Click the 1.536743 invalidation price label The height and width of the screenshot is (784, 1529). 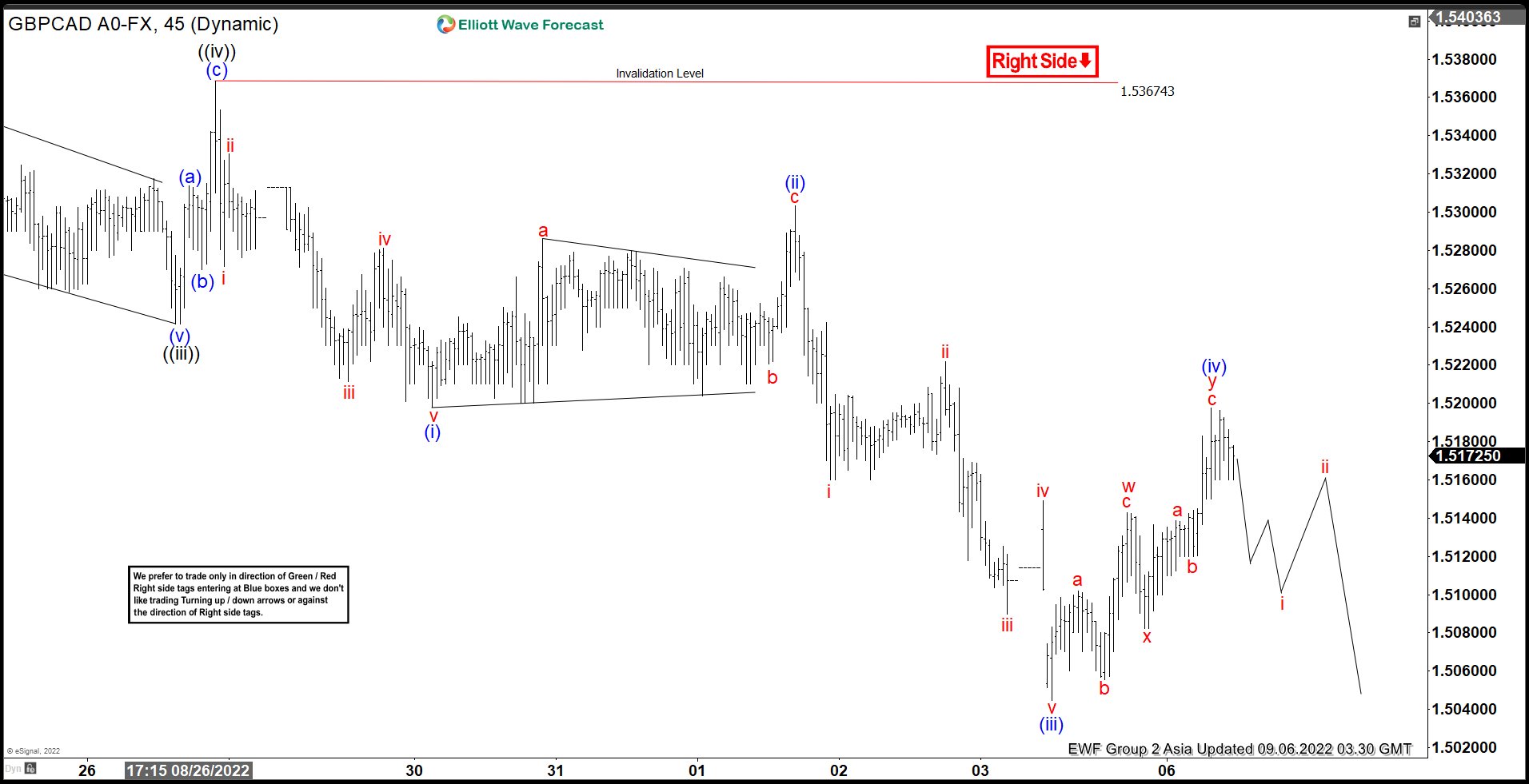(x=1148, y=91)
